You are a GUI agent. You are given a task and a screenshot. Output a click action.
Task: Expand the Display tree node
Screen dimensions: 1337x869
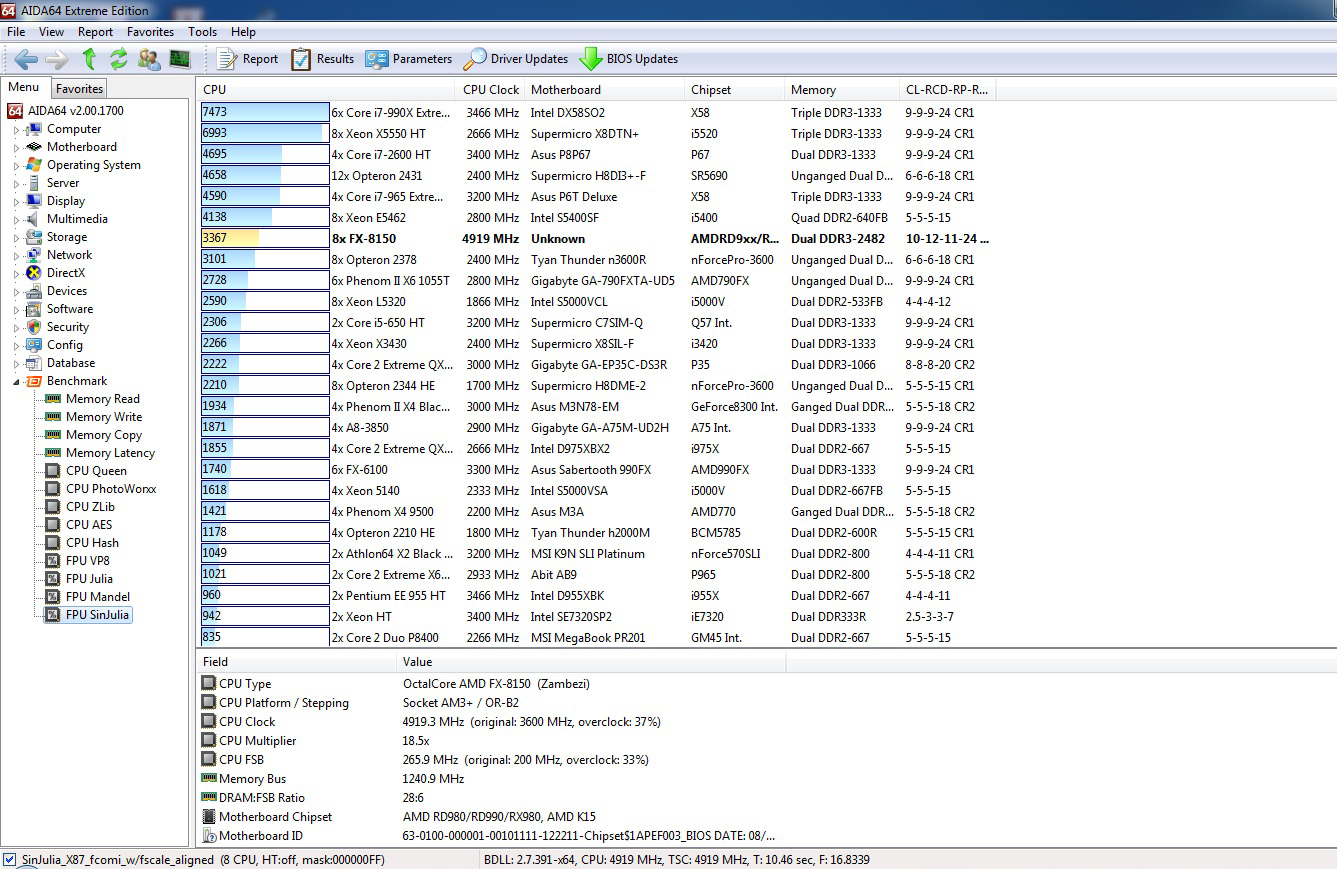point(15,201)
